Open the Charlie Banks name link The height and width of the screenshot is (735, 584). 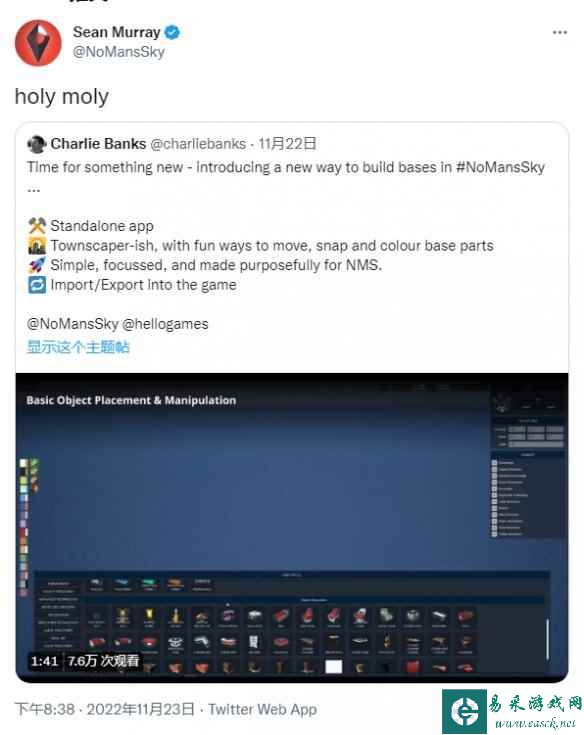tap(98, 143)
